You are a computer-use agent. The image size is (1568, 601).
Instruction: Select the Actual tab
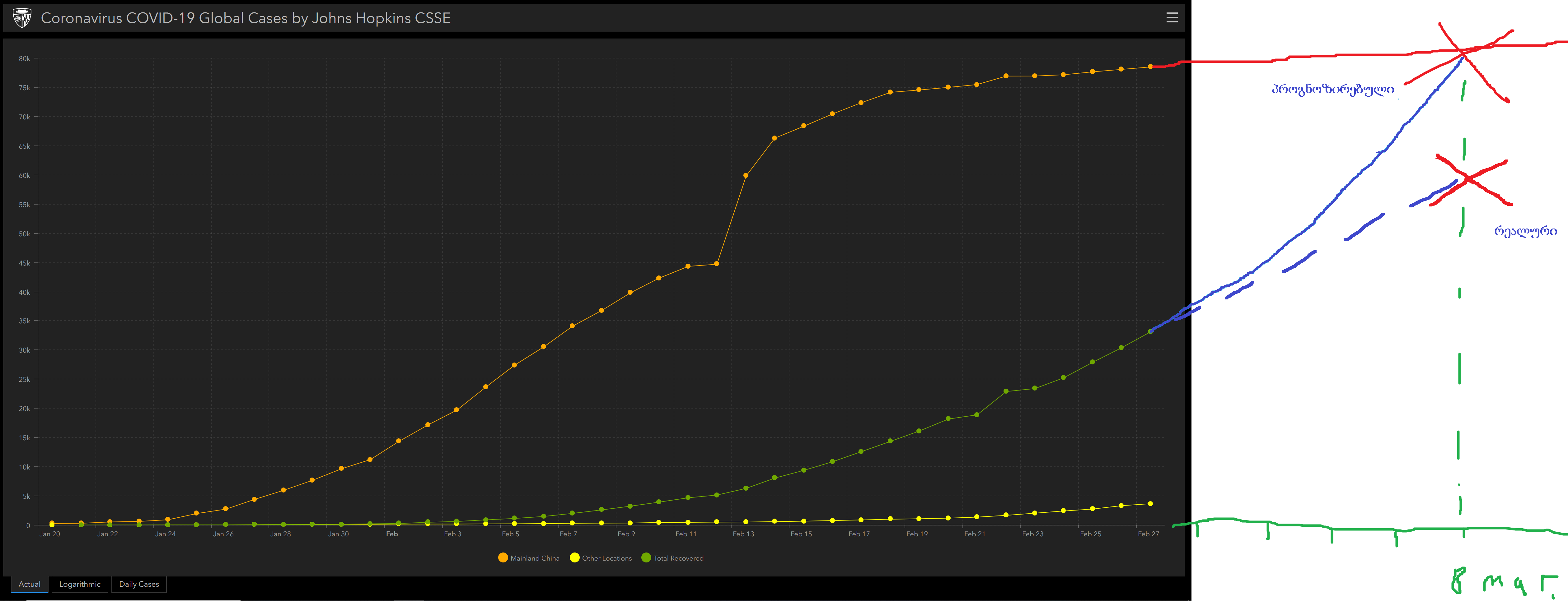30,584
